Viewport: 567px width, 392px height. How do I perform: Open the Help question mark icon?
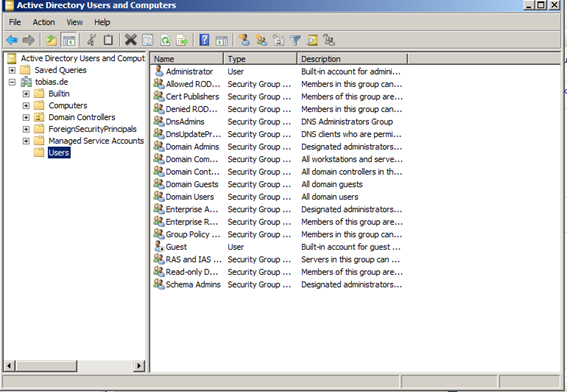tap(204, 40)
